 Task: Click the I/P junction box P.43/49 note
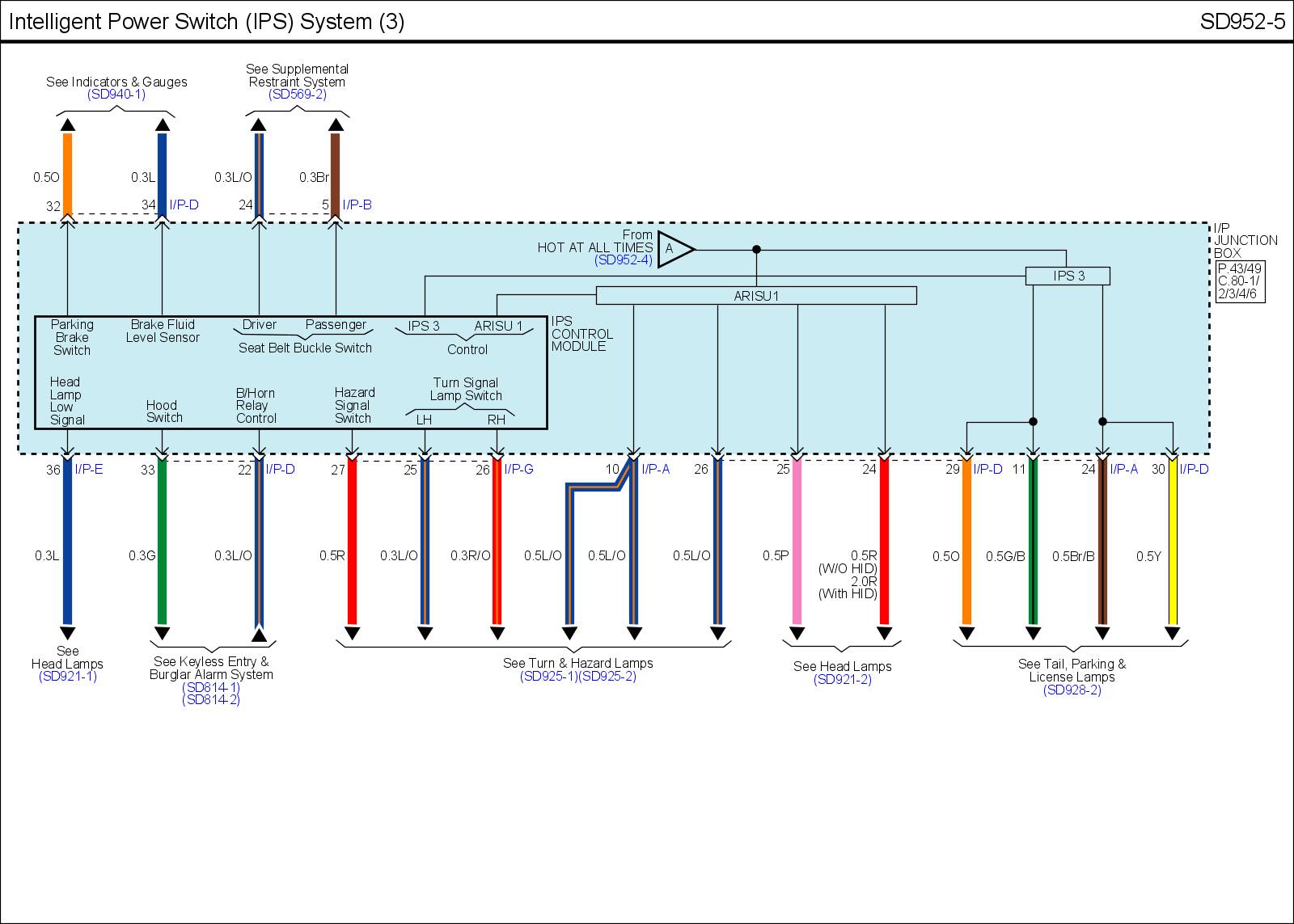(1240, 281)
